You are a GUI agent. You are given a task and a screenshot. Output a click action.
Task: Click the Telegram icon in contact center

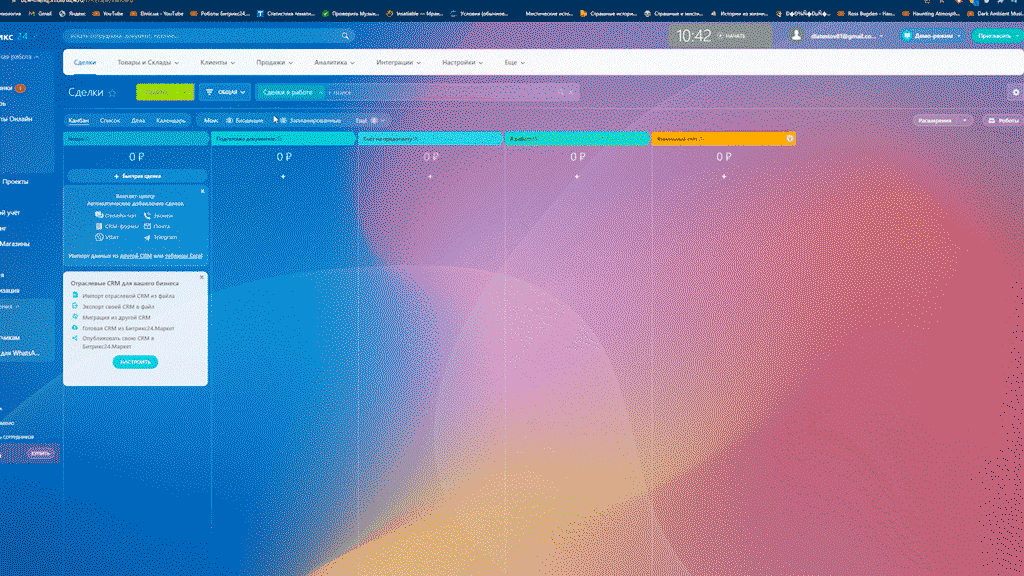click(147, 237)
